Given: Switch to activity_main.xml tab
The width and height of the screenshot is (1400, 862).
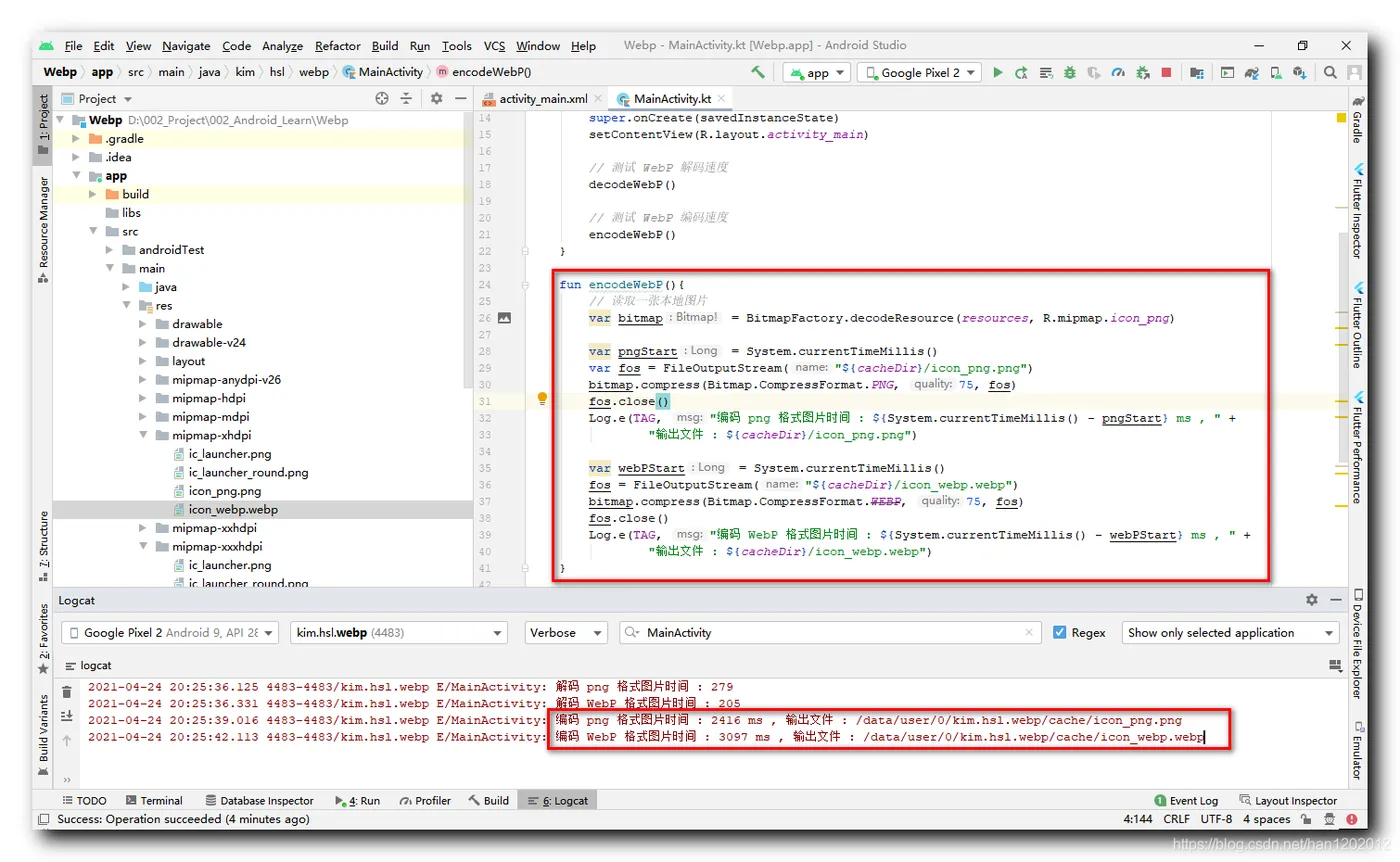Looking at the screenshot, I should point(541,99).
